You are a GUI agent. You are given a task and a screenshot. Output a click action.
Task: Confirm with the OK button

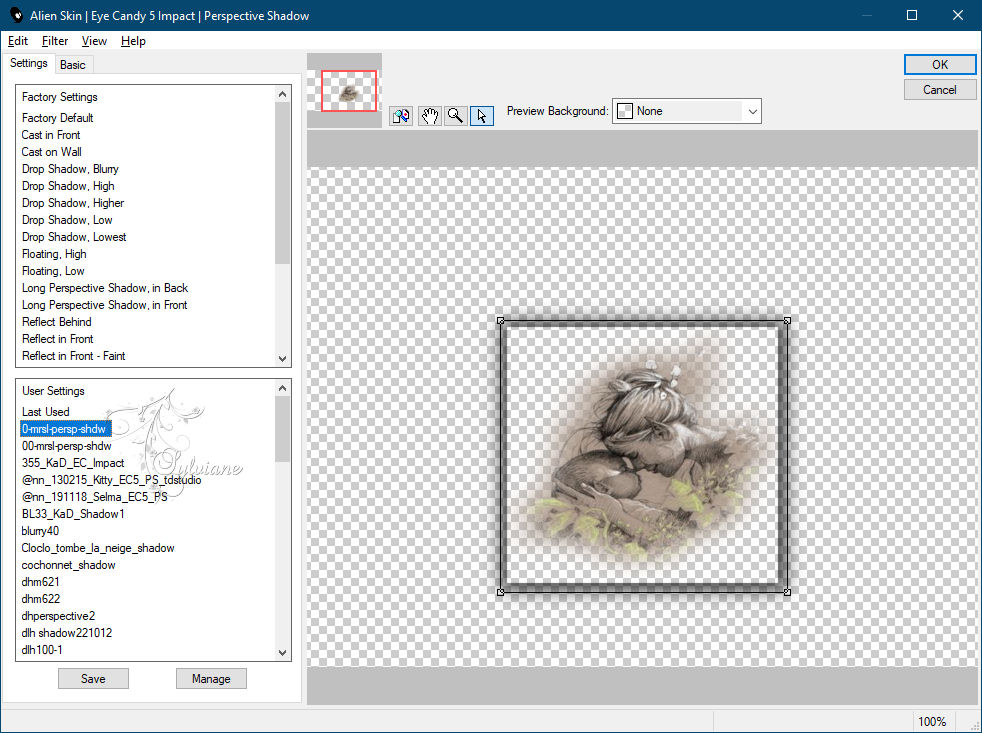tap(939, 65)
